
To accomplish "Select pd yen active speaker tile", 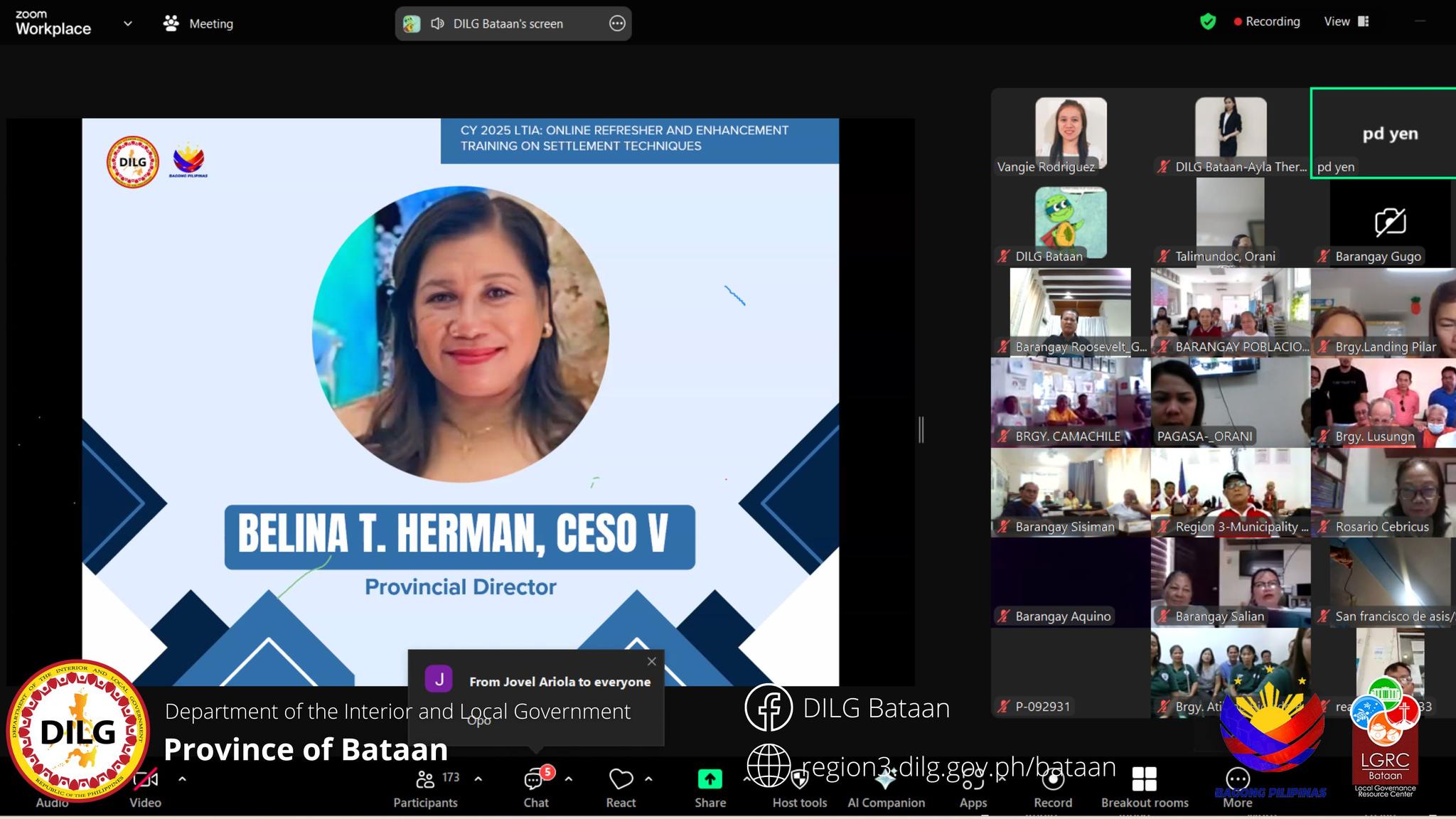I will pos(1383,133).
